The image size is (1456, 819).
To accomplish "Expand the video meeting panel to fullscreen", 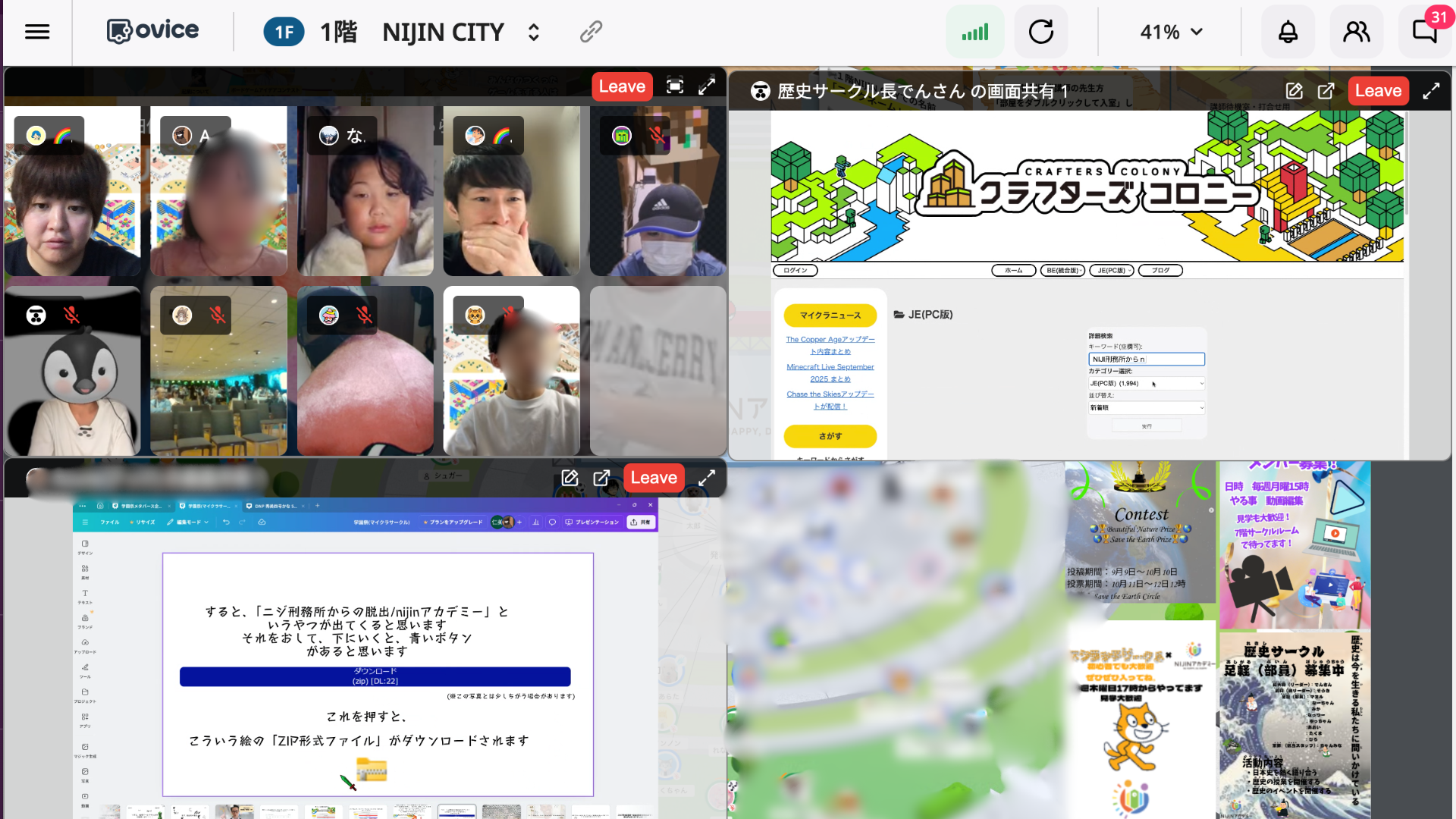I will (707, 86).
